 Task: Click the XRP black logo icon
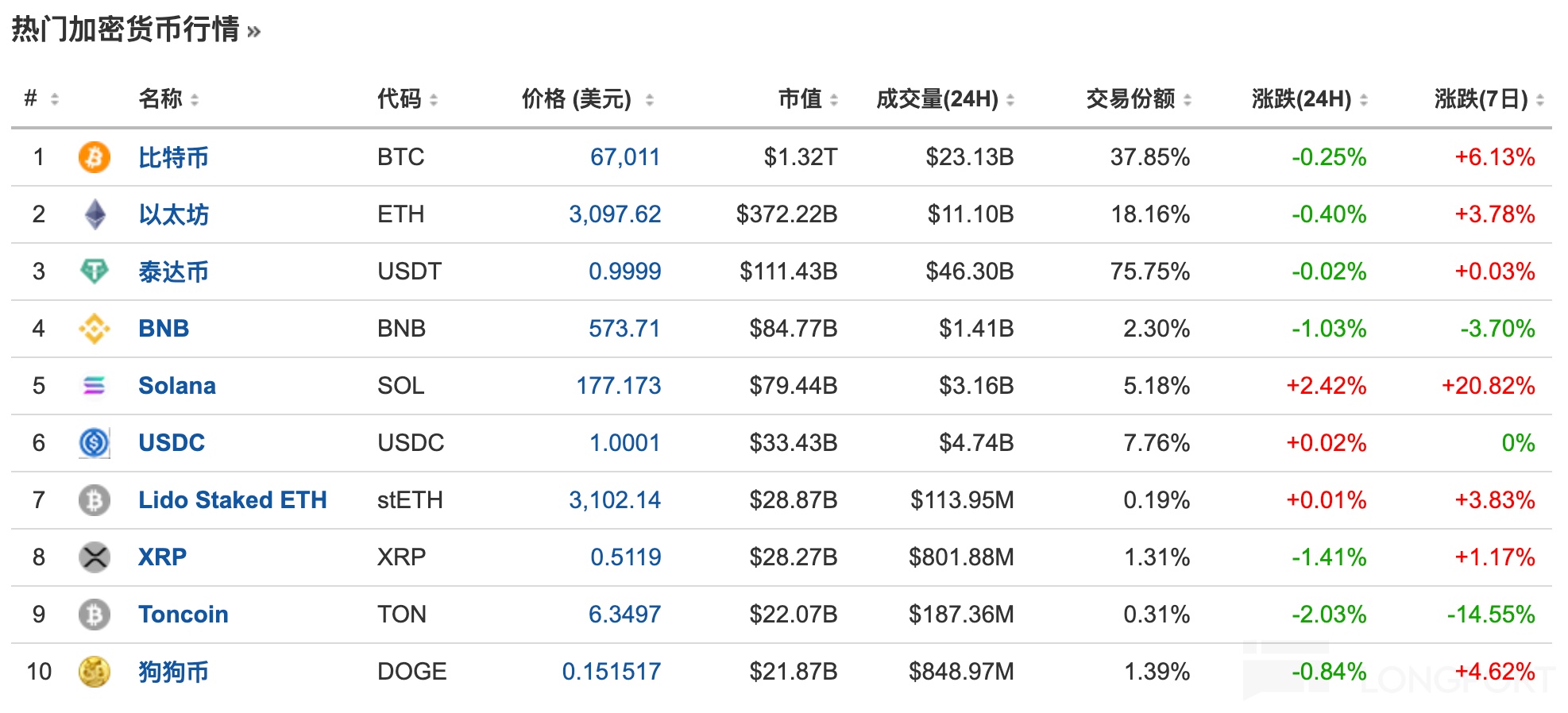click(x=95, y=557)
